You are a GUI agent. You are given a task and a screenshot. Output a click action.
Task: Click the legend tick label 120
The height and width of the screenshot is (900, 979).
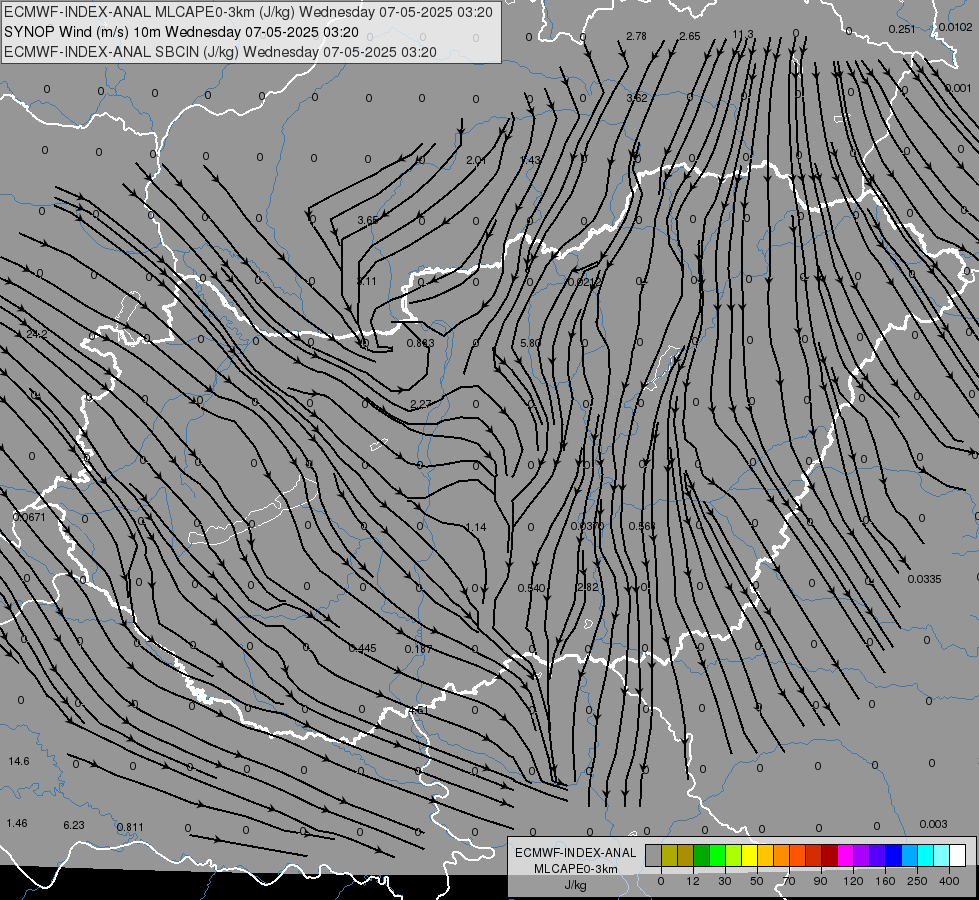point(853,881)
